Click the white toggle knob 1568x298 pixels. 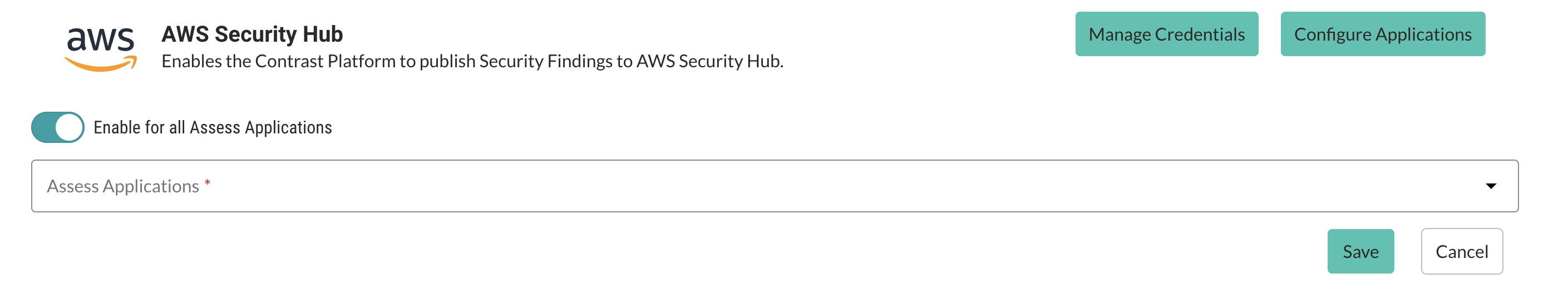[70, 127]
